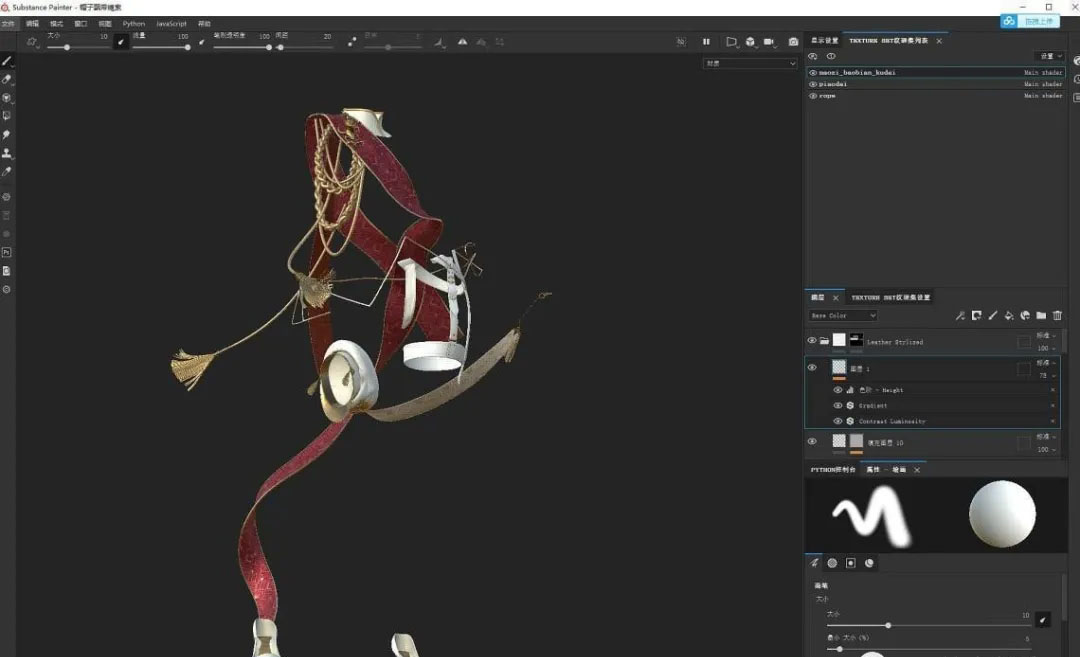Open blend mode dropdown of Leather Stylized layer
The height and width of the screenshot is (657, 1080).
pos(1046,335)
